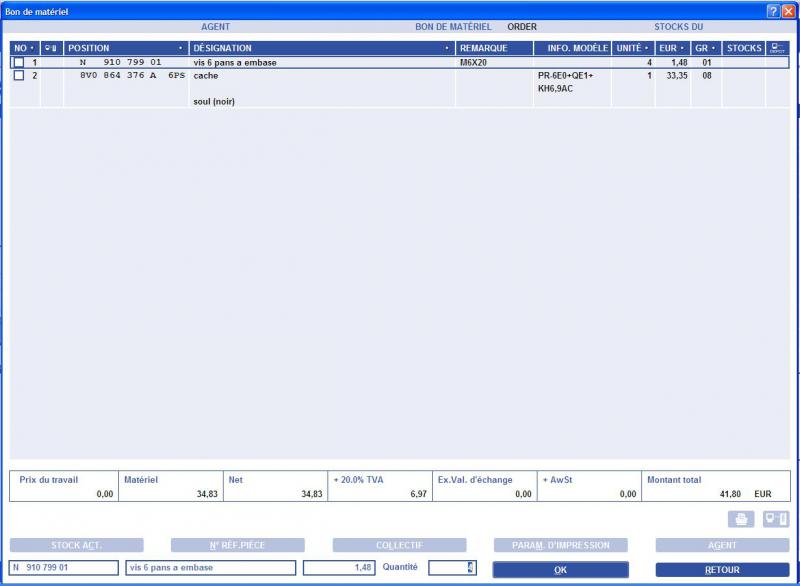Screen dimensions: 800x586
Task: Click the Net label
Action: [235, 480]
